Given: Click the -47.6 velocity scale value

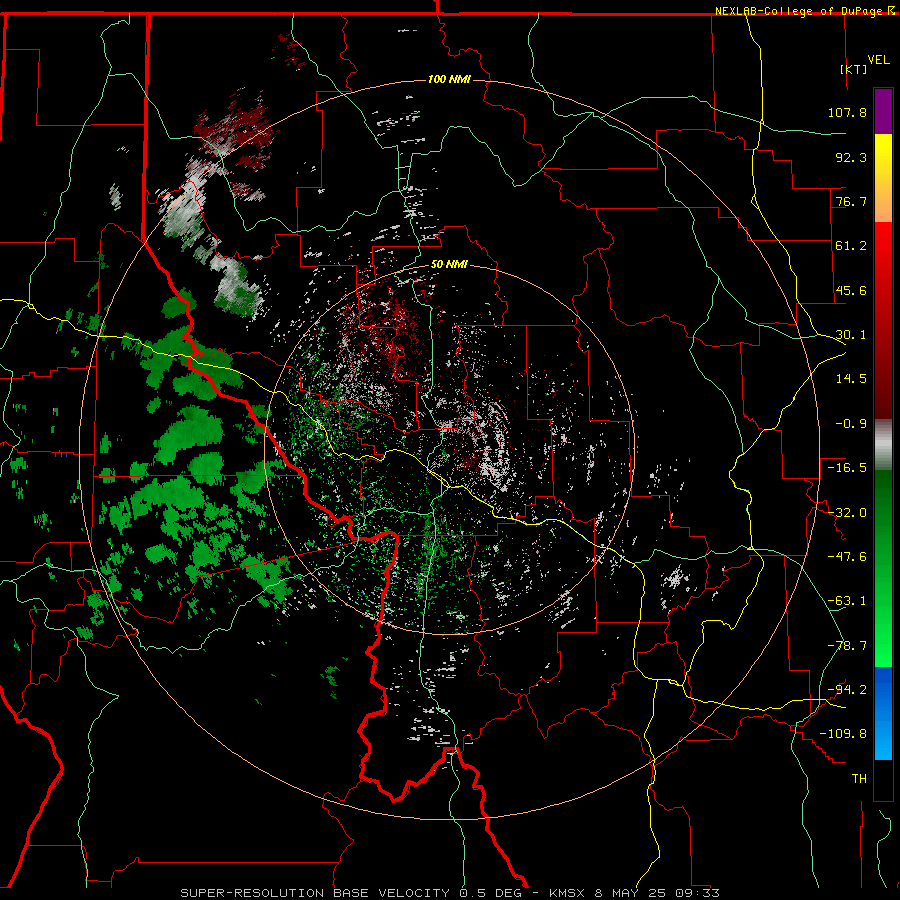Looking at the screenshot, I should (847, 557).
